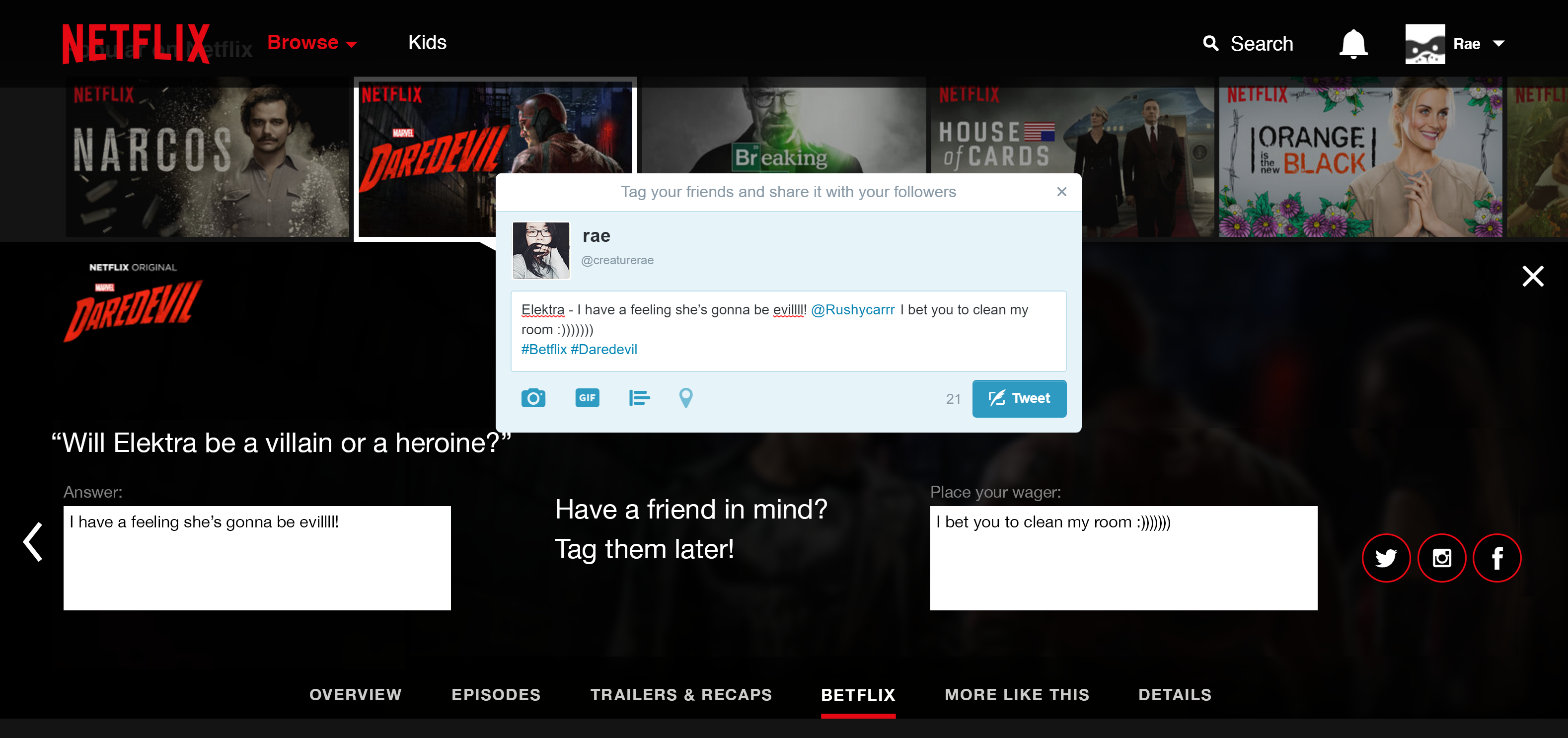
Task: Click the remaining character count 21
Action: [x=953, y=399]
